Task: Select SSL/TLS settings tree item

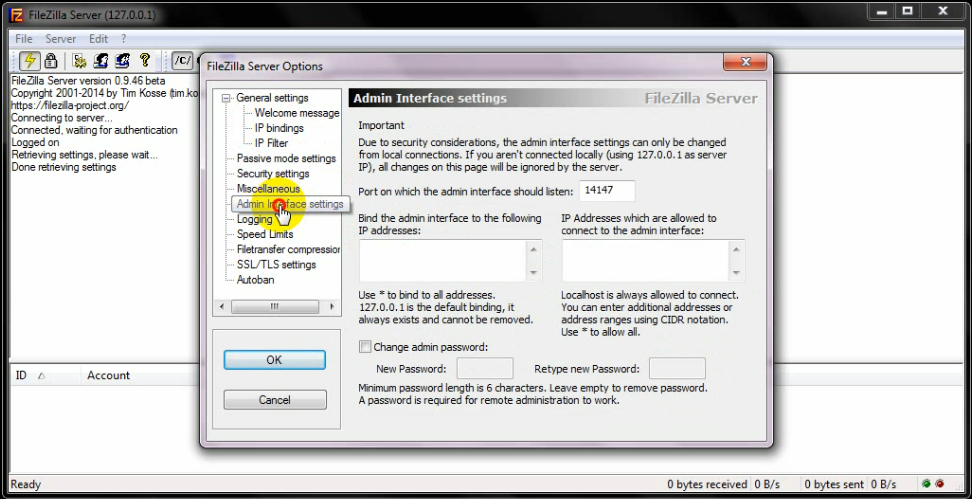Action: (x=276, y=265)
